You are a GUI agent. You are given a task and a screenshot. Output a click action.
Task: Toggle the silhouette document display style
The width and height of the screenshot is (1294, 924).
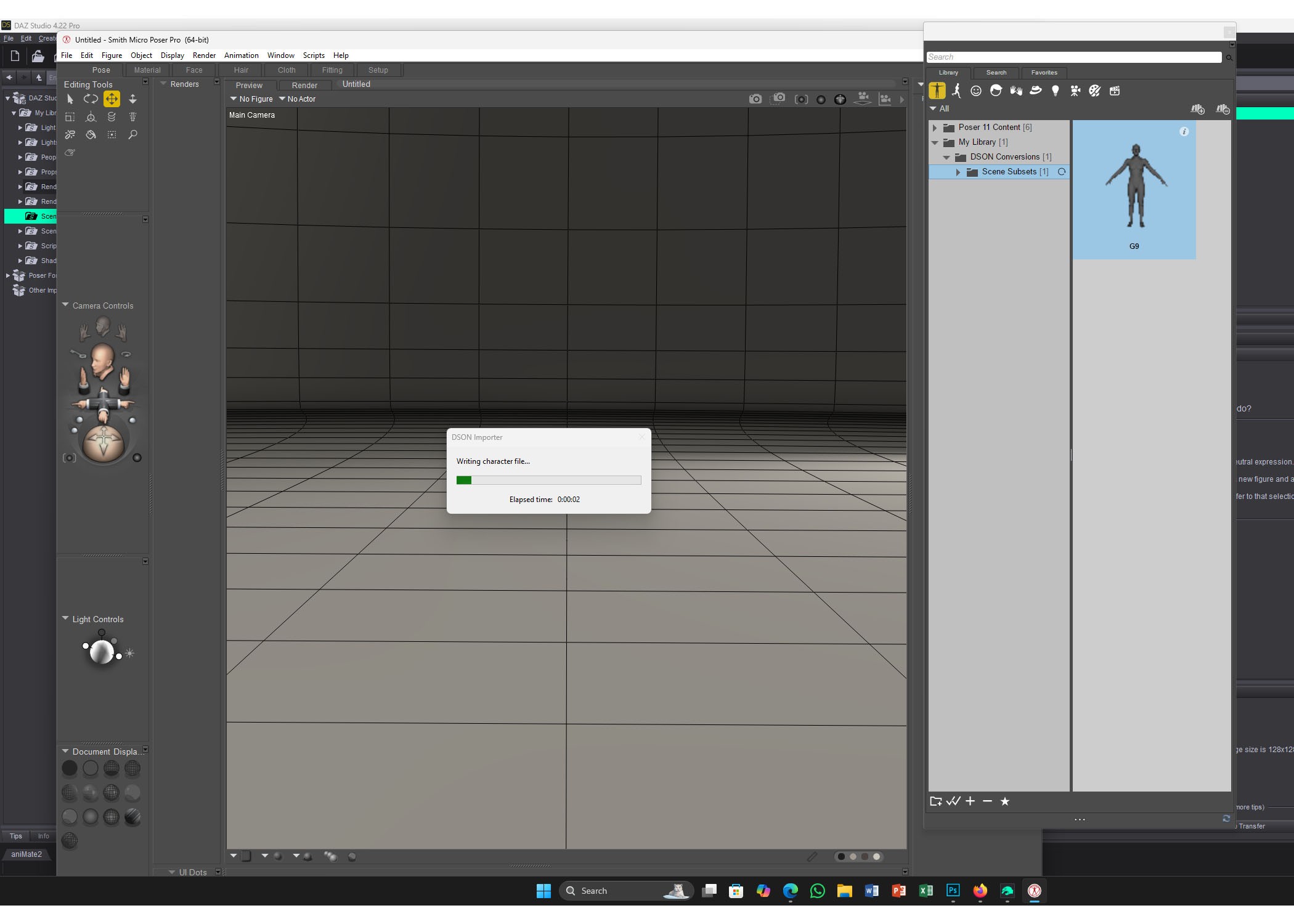tap(70, 768)
